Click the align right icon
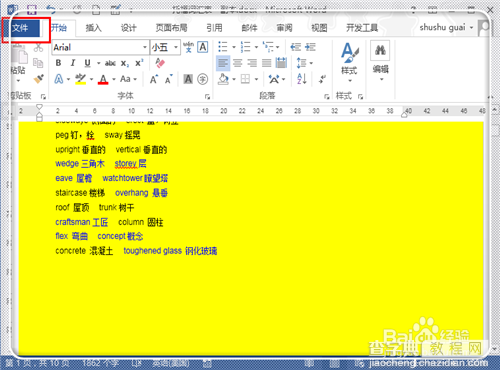The image size is (500, 370). [252, 63]
